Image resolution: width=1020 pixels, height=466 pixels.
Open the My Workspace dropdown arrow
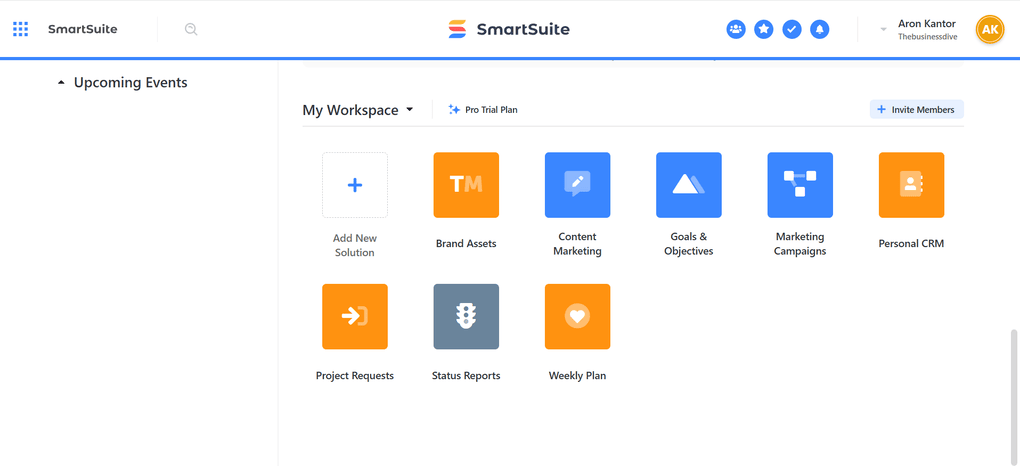pyautogui.click(x=409, y=109)
